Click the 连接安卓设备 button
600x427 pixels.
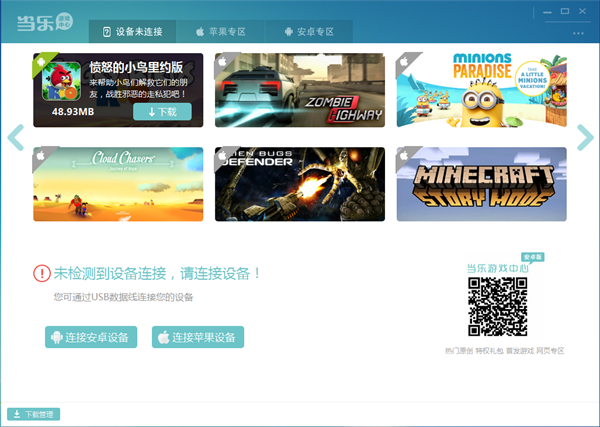[90, 337]
